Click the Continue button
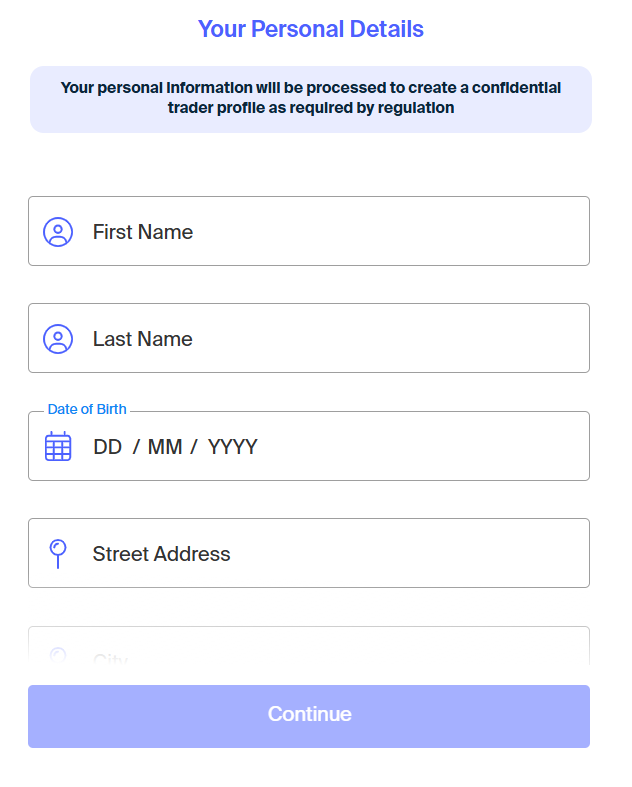This screenshot has height=787, width=632. pyautogui.click(x=309, y=716)
